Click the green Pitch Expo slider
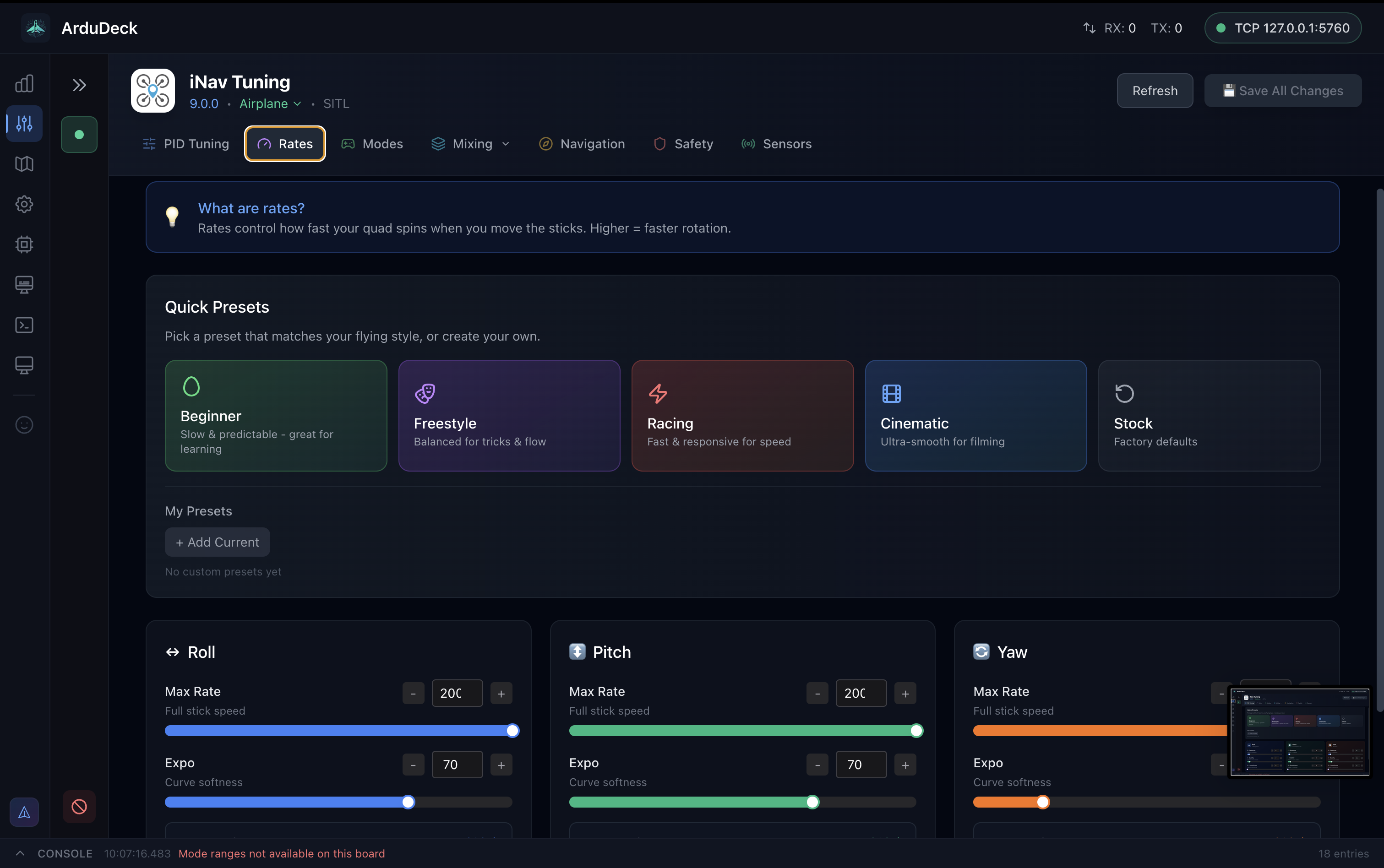This screenshot has width=1384, height=868. [x=743, y=802]
